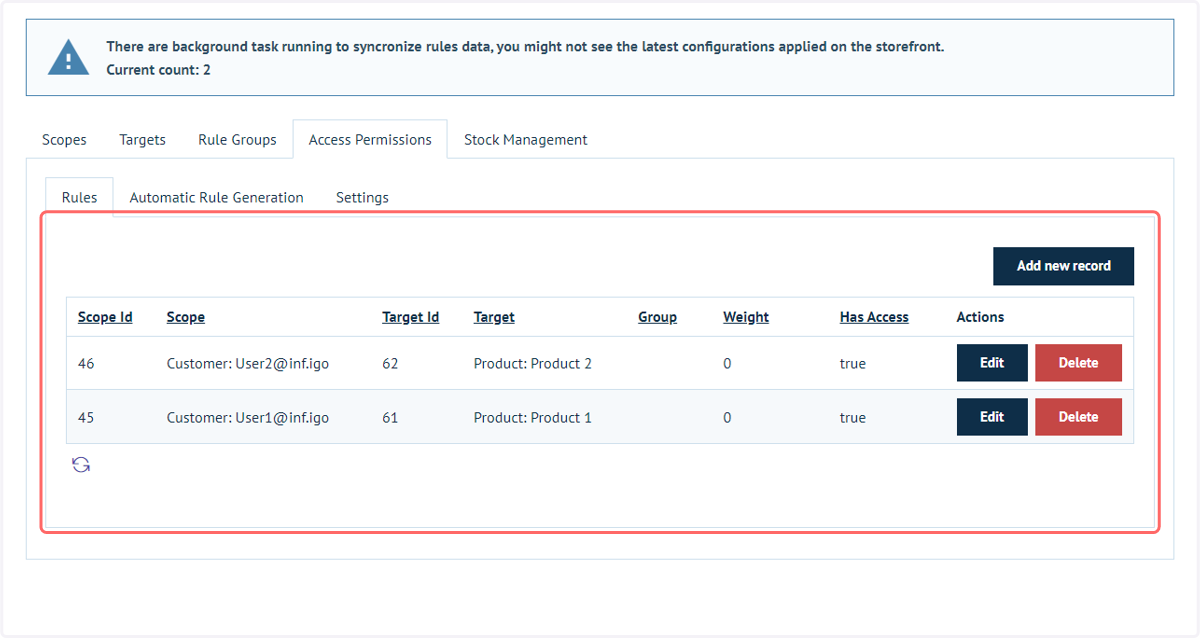Screen dimensions: 1200x638
Task: Edit the User1@inf.igo rule
Action: click(x=992, y=417)
